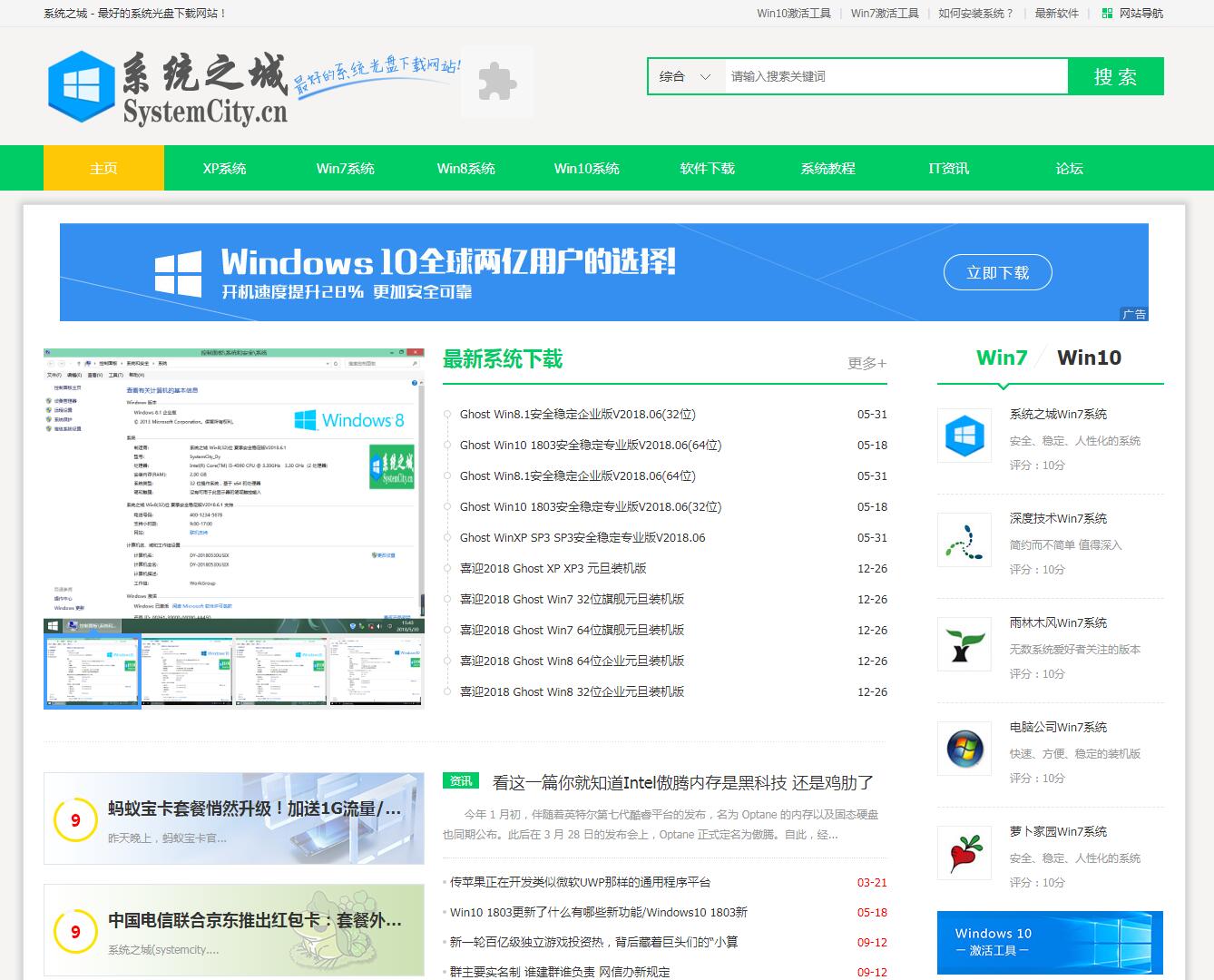
Task: Click the Windows logo in the Win10 banner
Action: pos(178,272)
